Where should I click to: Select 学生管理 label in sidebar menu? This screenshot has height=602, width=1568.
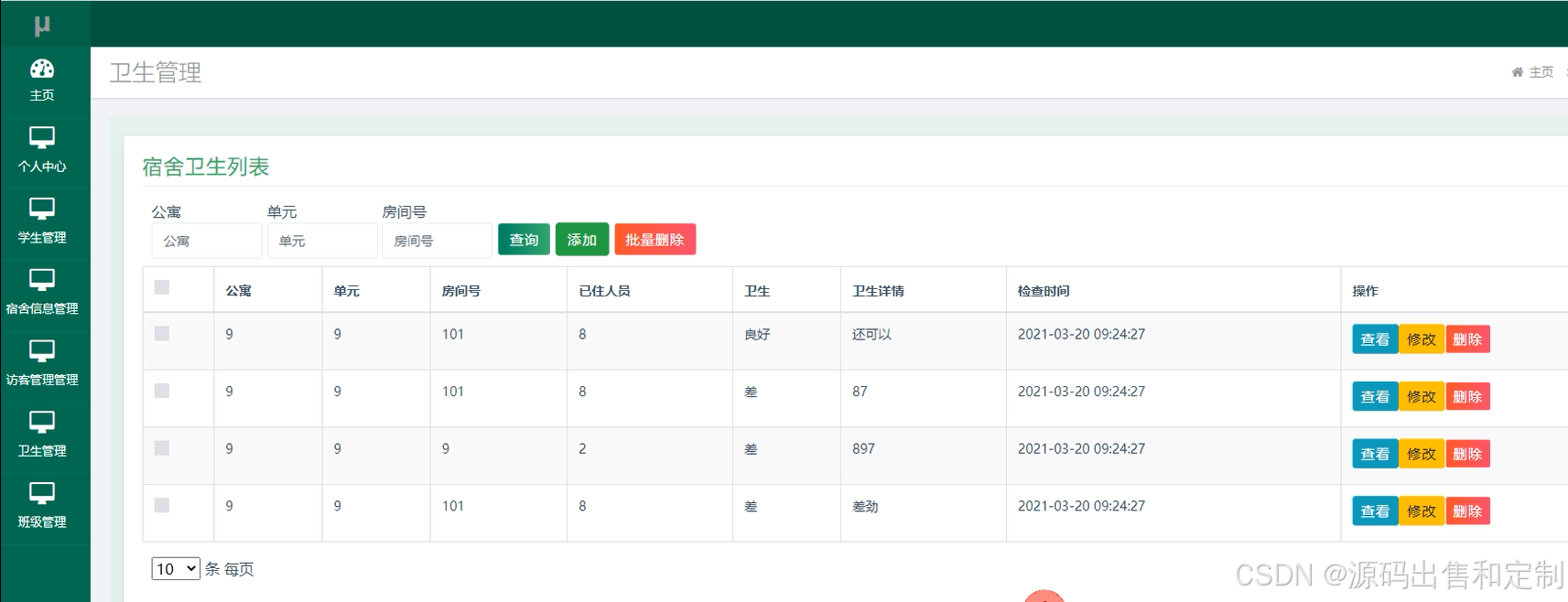[42, 238]
